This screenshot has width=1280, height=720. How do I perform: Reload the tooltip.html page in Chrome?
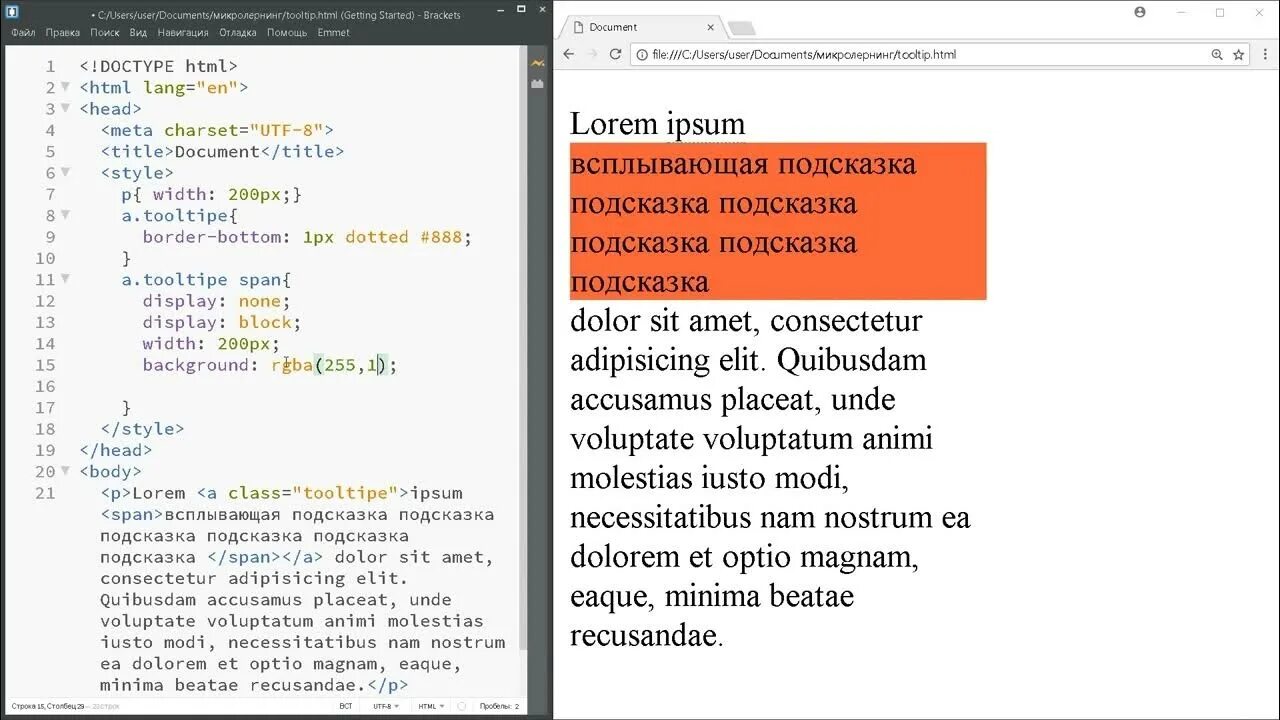[615, 54]
